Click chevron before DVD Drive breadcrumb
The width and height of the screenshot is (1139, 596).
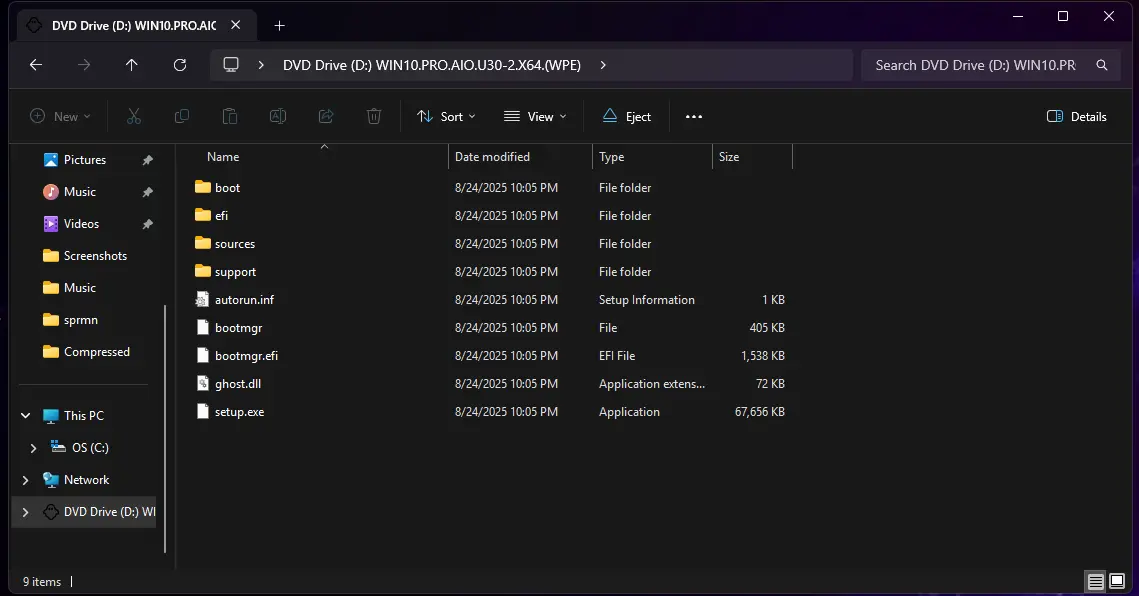click(261, 65)
